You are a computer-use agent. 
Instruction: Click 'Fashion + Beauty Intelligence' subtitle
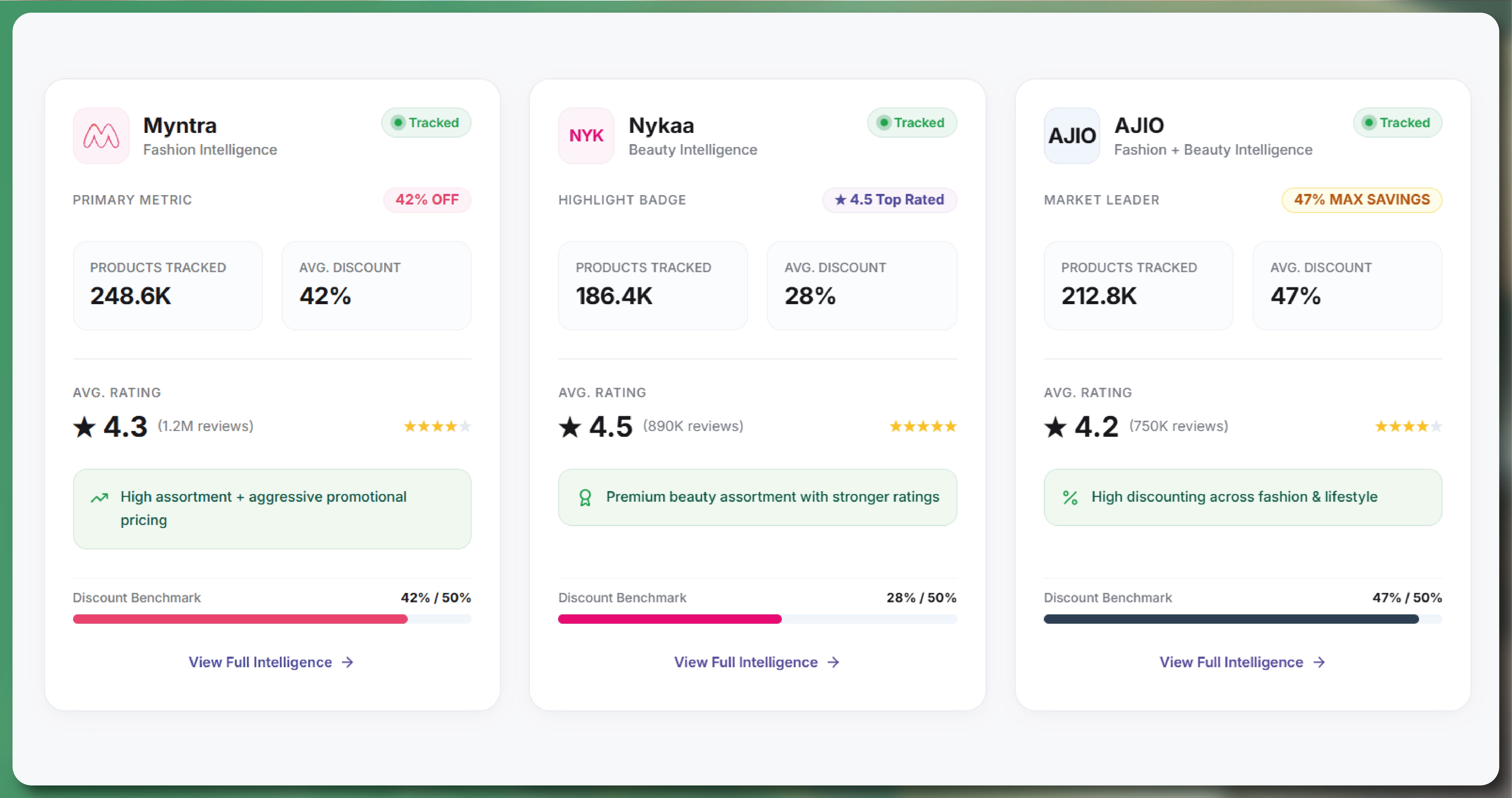pyautogui.click(x=1213, y=150)
